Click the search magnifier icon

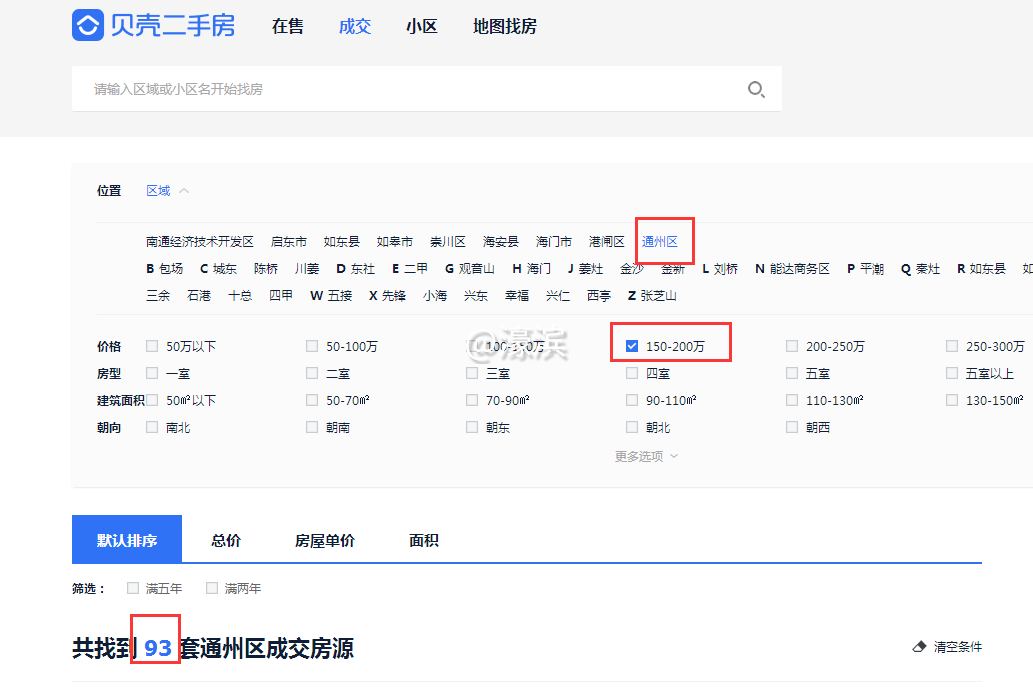click(756, 89)
